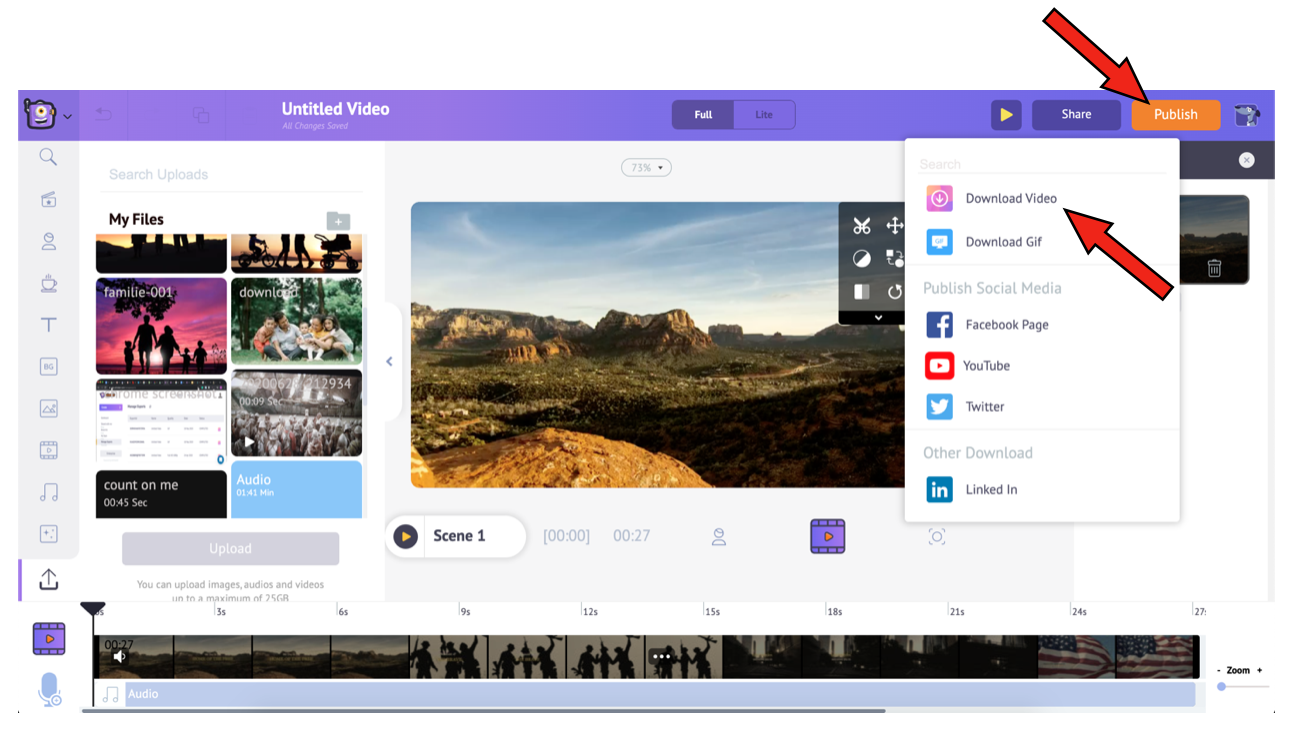
Task: Open the Text tool in the left sidebar
Action: pyautogui.click(x=48, y=325)
